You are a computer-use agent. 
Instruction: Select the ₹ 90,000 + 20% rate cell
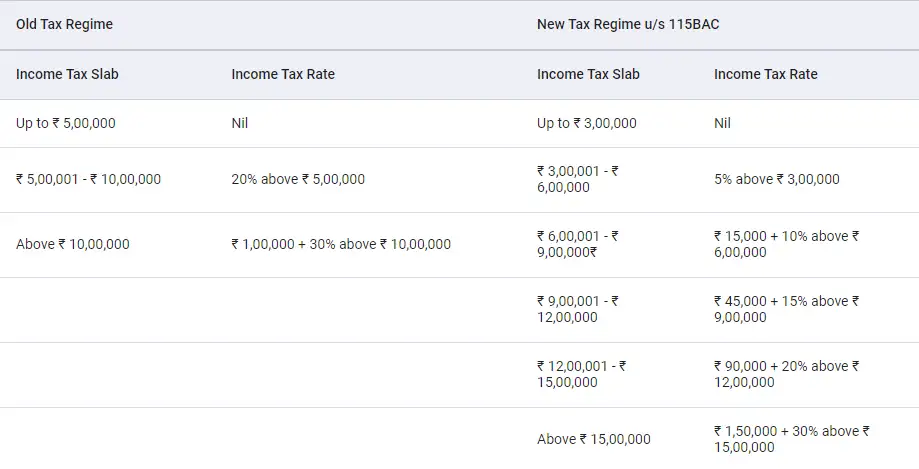pyautogui.click(x=786, y=374)
